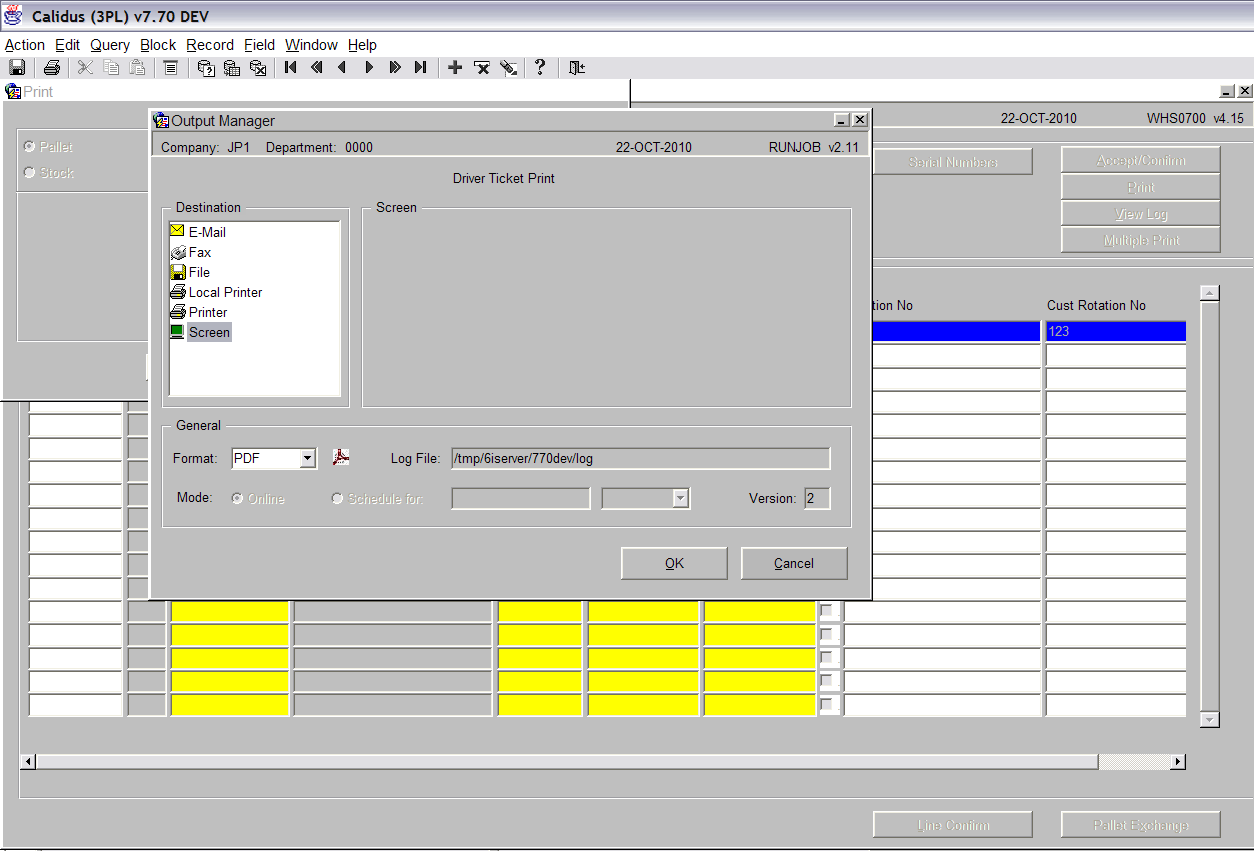
Task: Open the Record menu
Action: (x=210, y=45)
